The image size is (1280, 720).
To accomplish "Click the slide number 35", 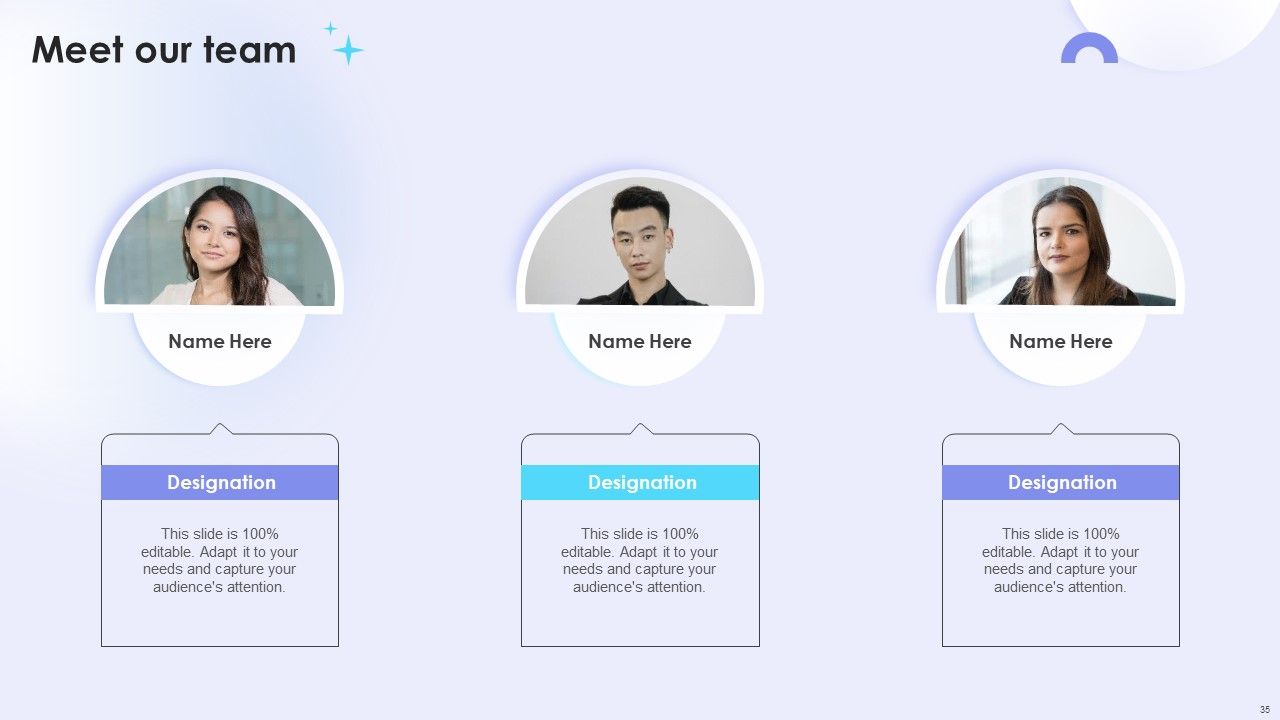I will 1265,709.
